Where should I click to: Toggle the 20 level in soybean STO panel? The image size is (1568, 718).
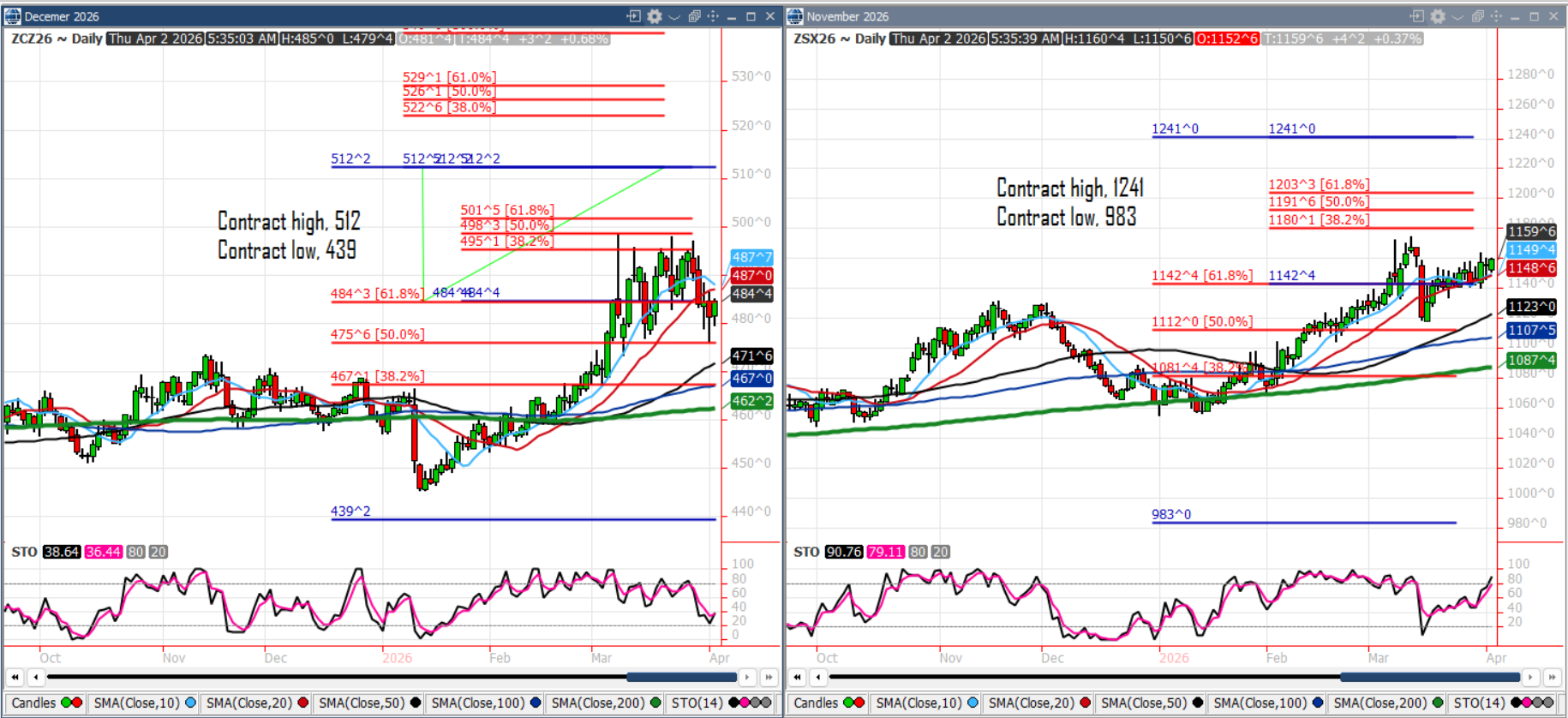click(940, 552)
